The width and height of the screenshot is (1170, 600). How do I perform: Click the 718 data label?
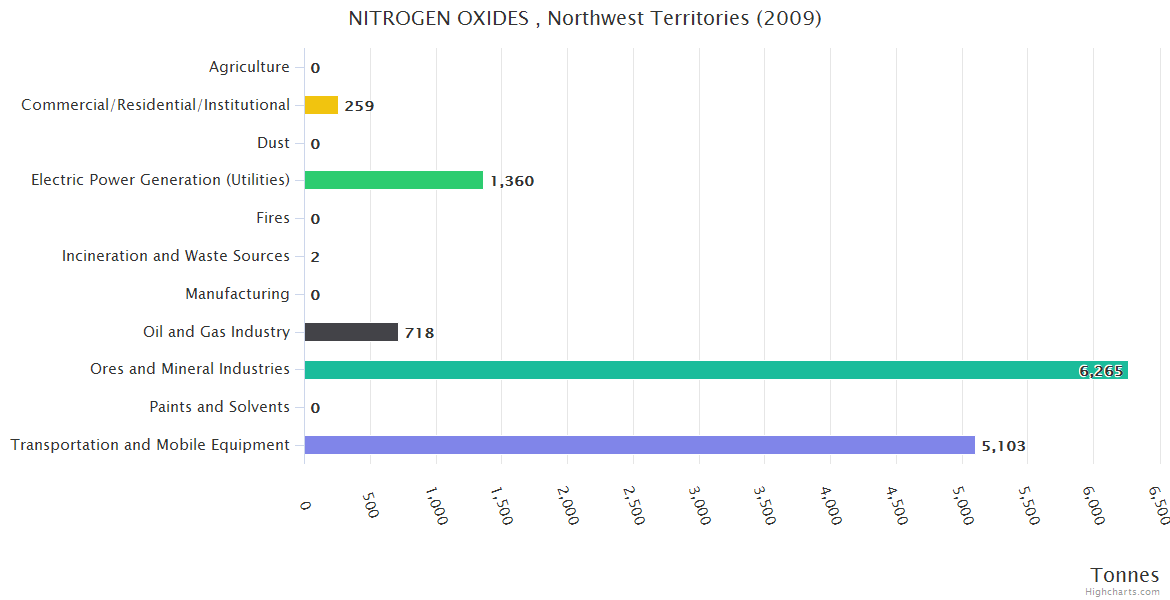click(x=419, y=333)
